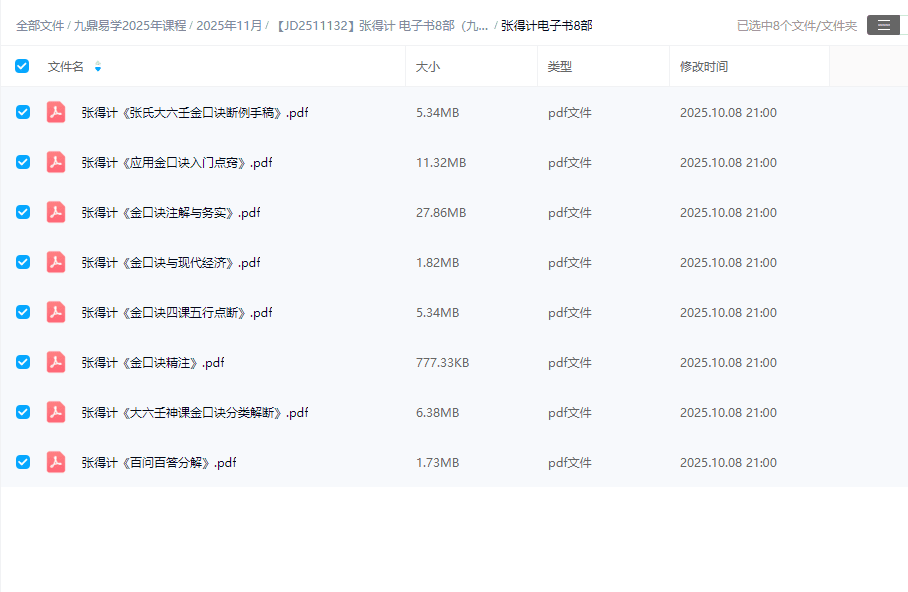The image size is (908, 592).
Task: Sort files by 修改时间 column
Action: click(x=704, y=67)
